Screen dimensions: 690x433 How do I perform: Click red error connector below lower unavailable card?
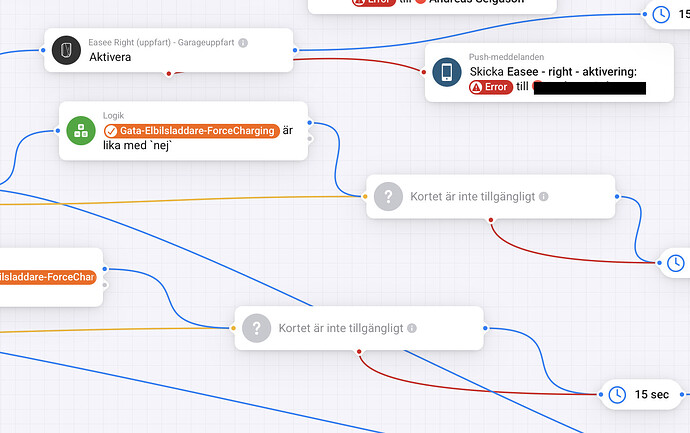click(x=359, y=352)
